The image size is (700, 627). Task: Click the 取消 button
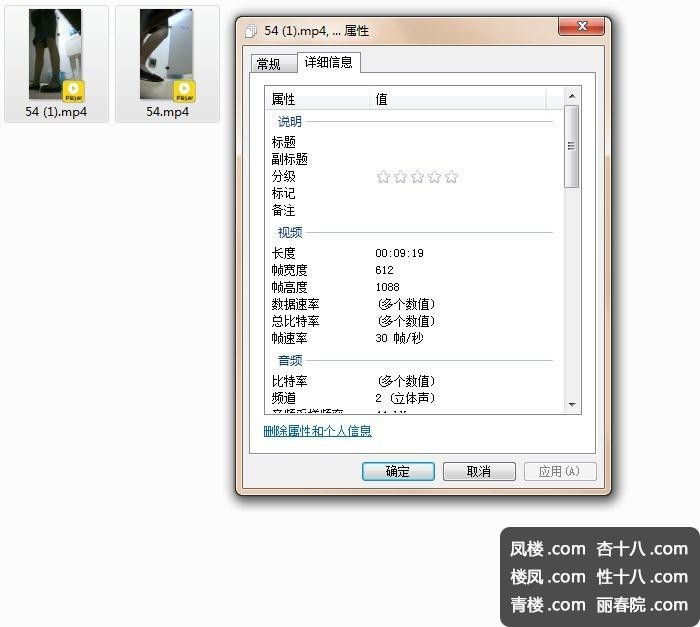point(479,471)
